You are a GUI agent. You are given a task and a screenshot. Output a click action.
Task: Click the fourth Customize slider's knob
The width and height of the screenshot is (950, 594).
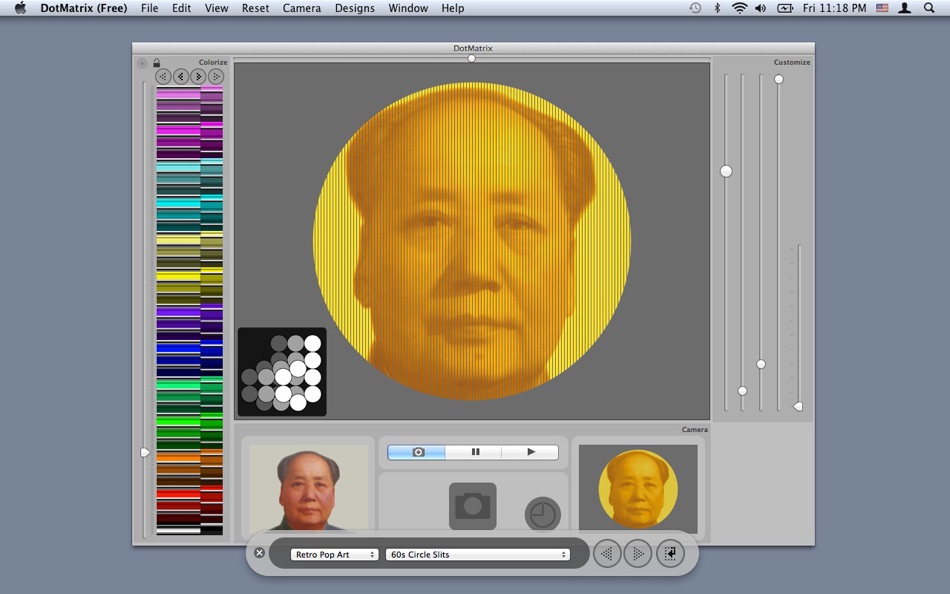pos(779,79)
